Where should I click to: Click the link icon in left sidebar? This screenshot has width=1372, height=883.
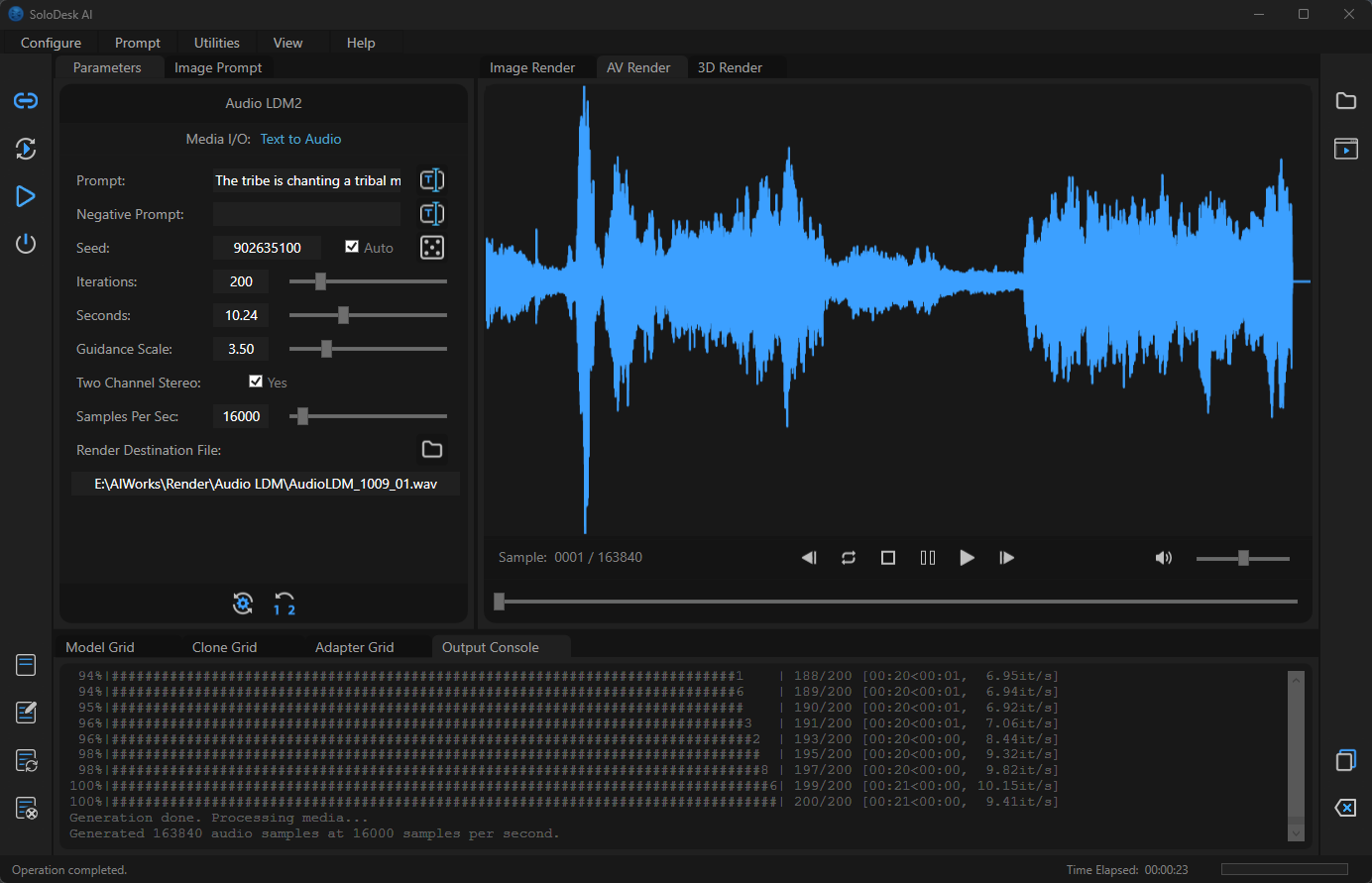(x=26, y=101)
